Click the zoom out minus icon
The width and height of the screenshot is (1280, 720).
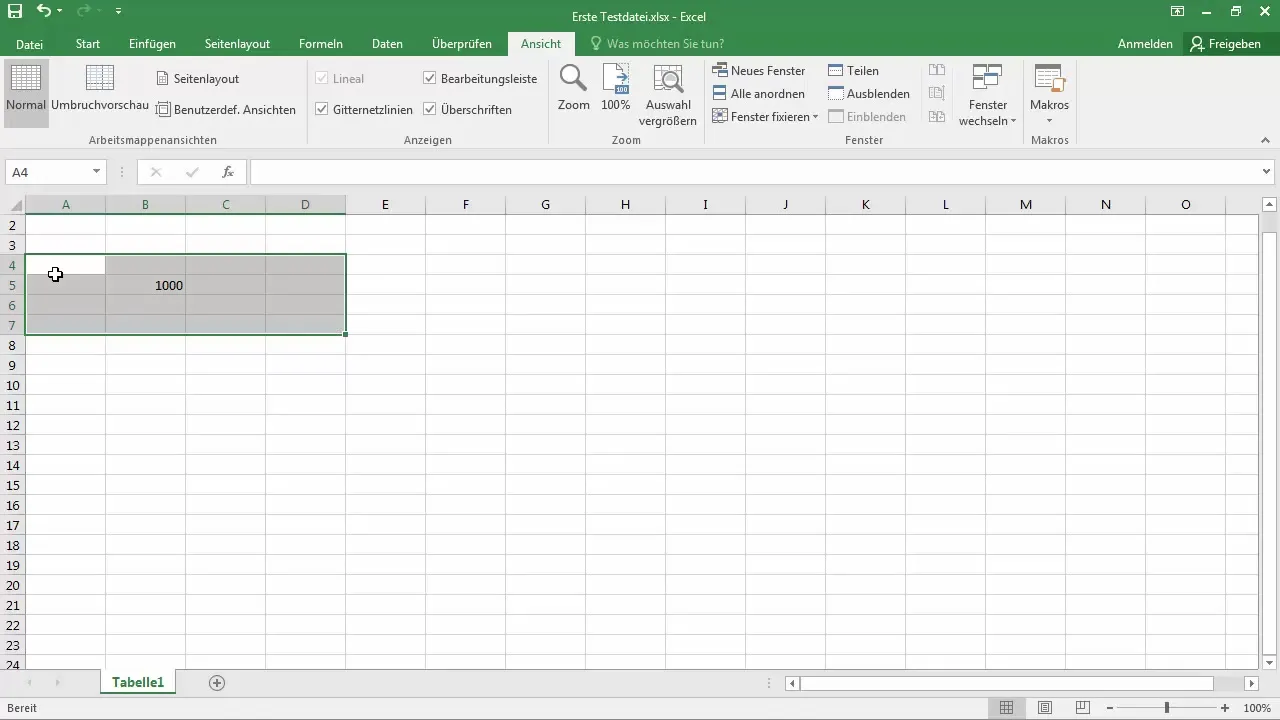tap(1110, 708)
